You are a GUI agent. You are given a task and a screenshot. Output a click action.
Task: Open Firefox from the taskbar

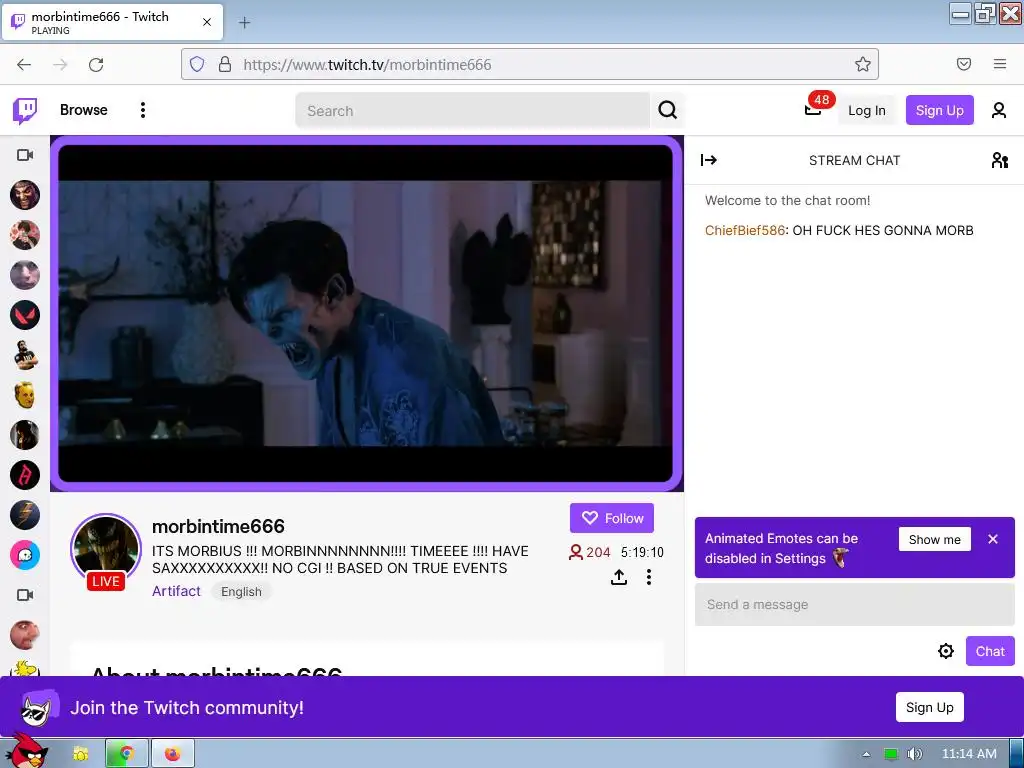[x=172, y=754]
